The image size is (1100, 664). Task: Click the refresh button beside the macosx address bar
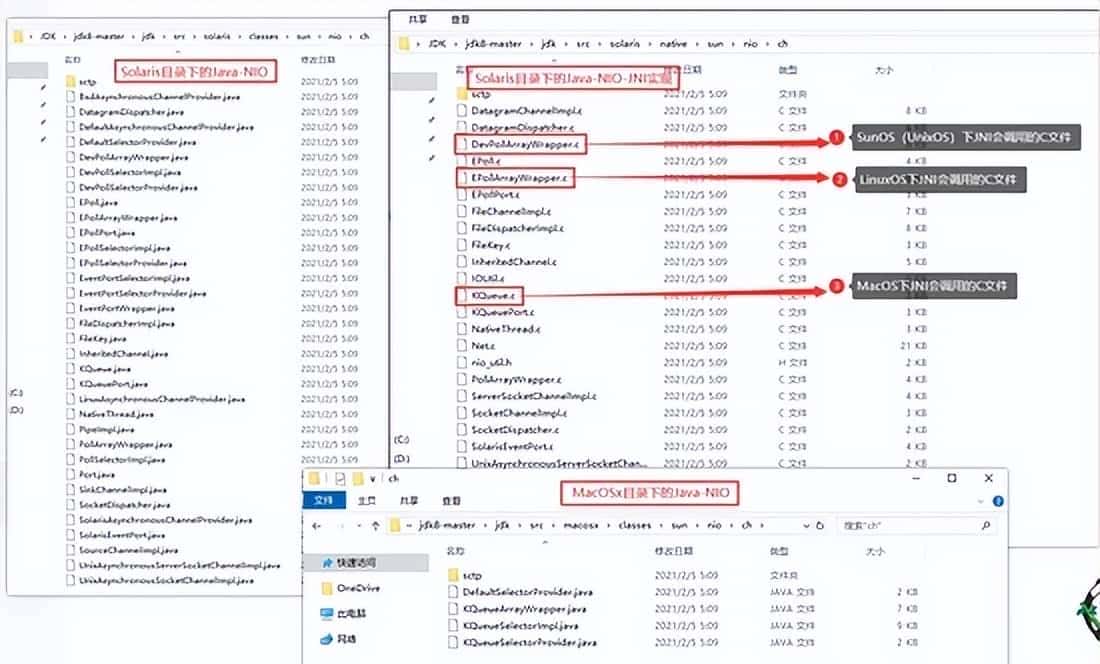819,525
